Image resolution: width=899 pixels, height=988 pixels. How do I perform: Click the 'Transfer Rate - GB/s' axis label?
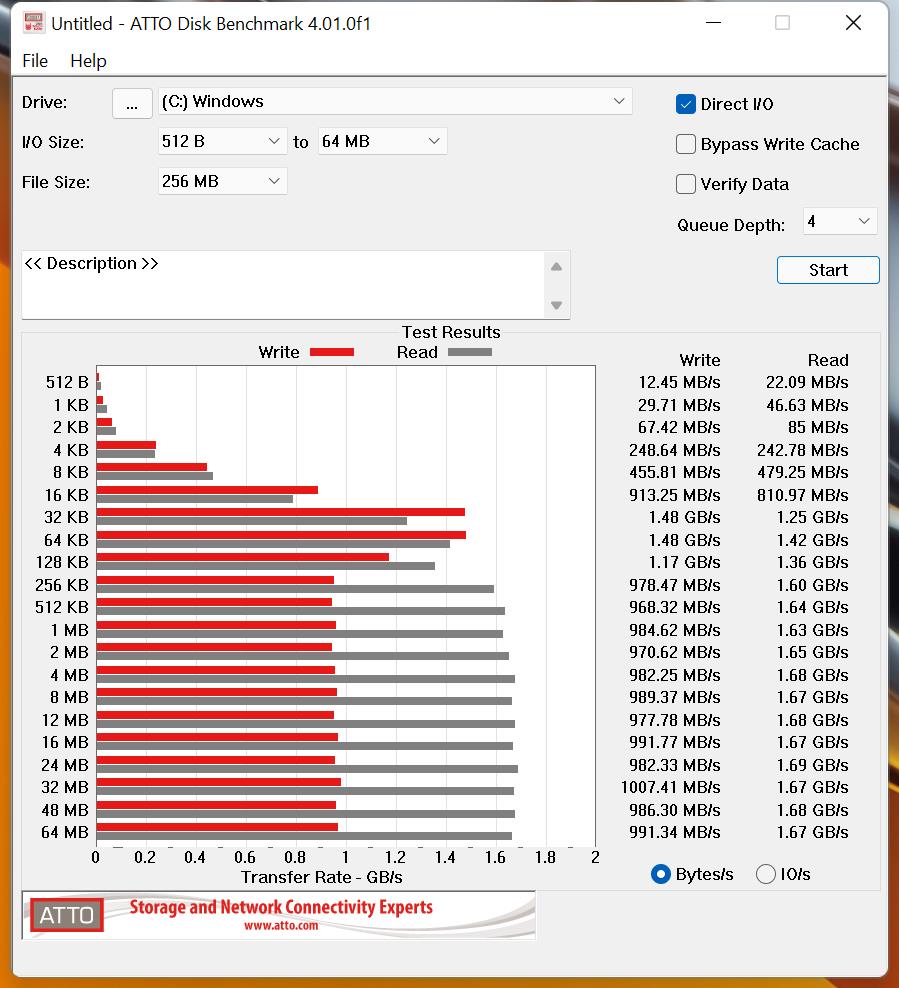(x=321, y=877)
